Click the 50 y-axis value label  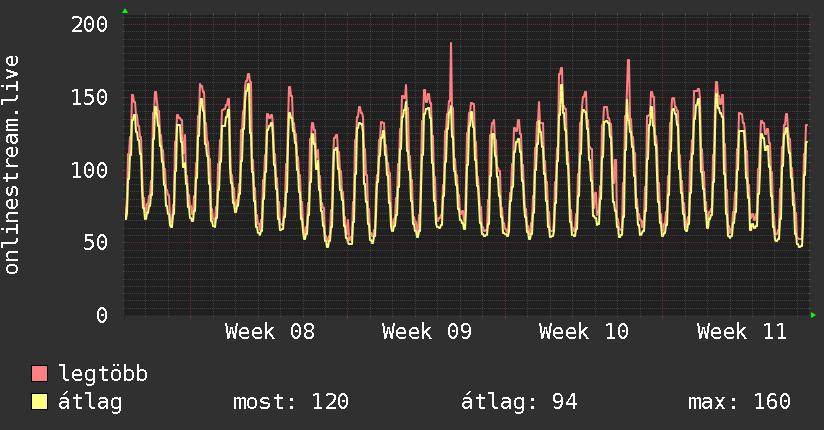coord(96,243)
